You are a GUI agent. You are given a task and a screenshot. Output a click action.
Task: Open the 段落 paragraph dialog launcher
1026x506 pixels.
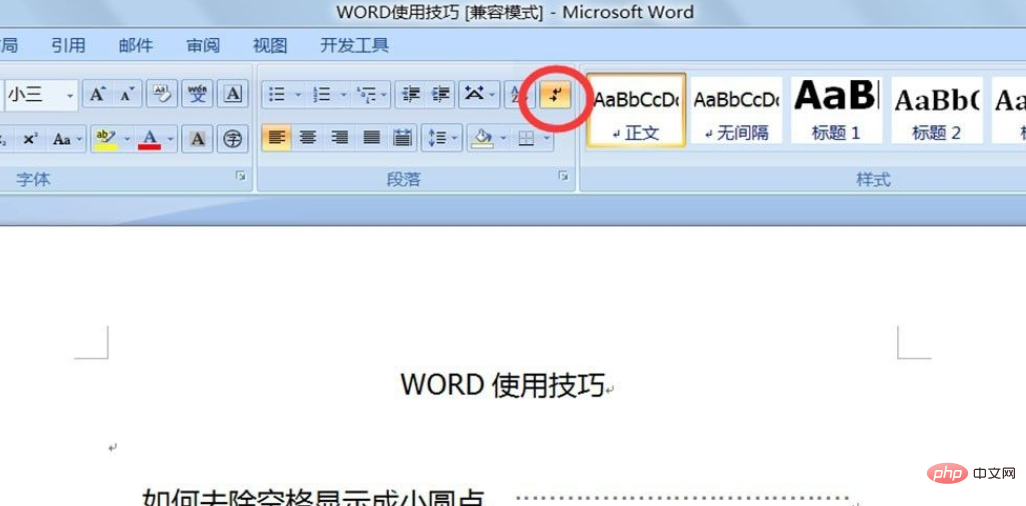pyautogui.click(x=563, y=175)
